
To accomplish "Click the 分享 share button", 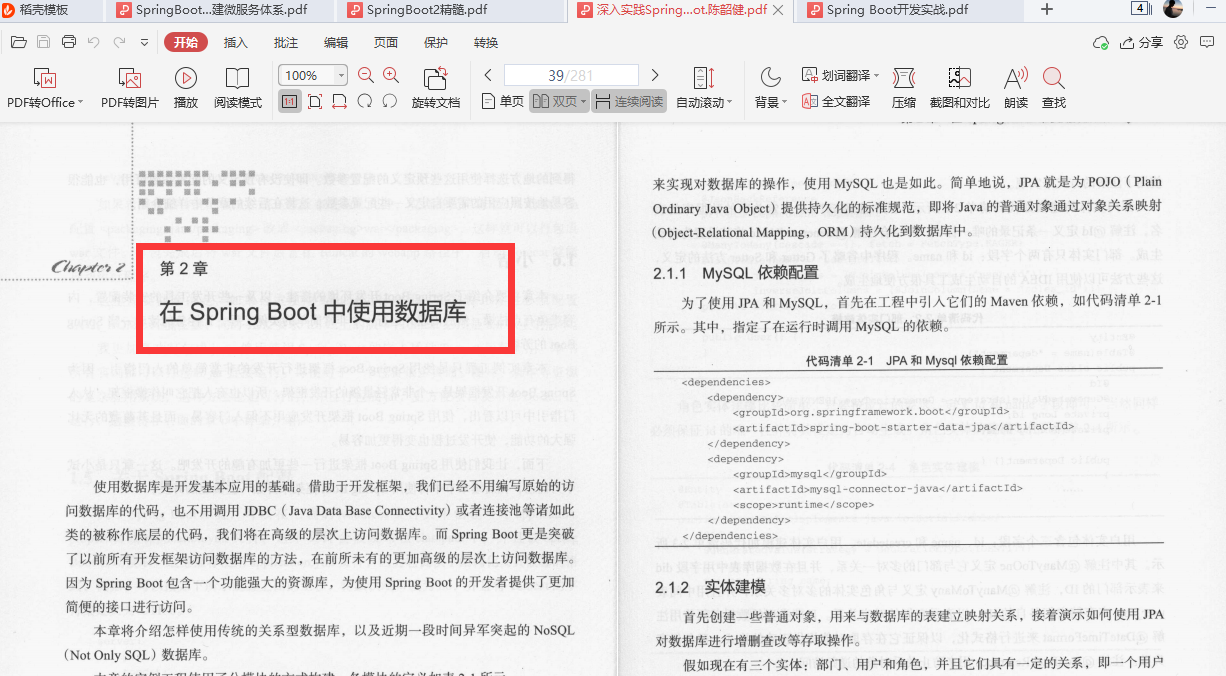I will coord(1142,43).
